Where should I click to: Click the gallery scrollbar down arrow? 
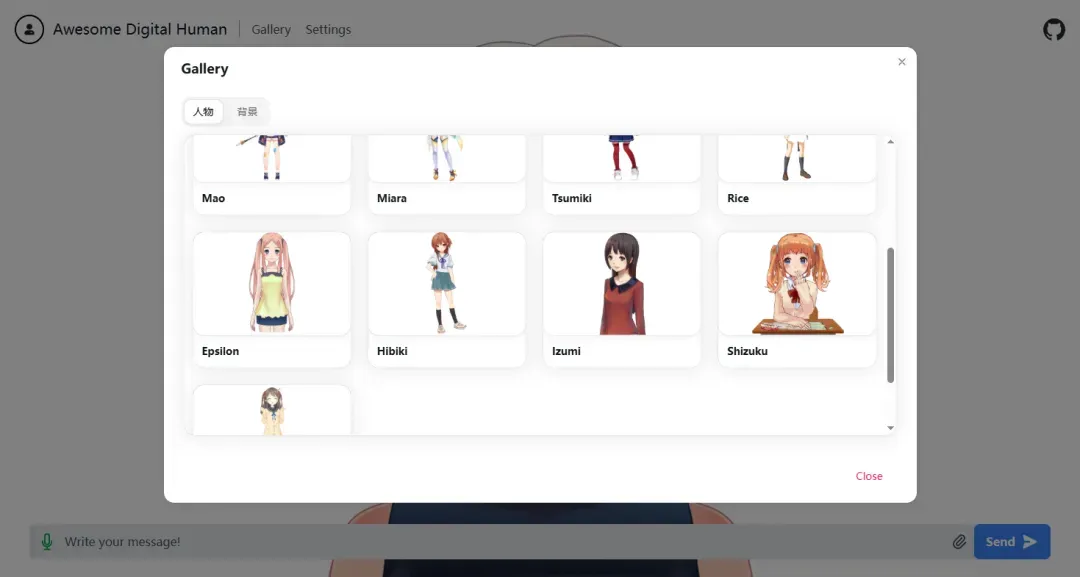890,428
